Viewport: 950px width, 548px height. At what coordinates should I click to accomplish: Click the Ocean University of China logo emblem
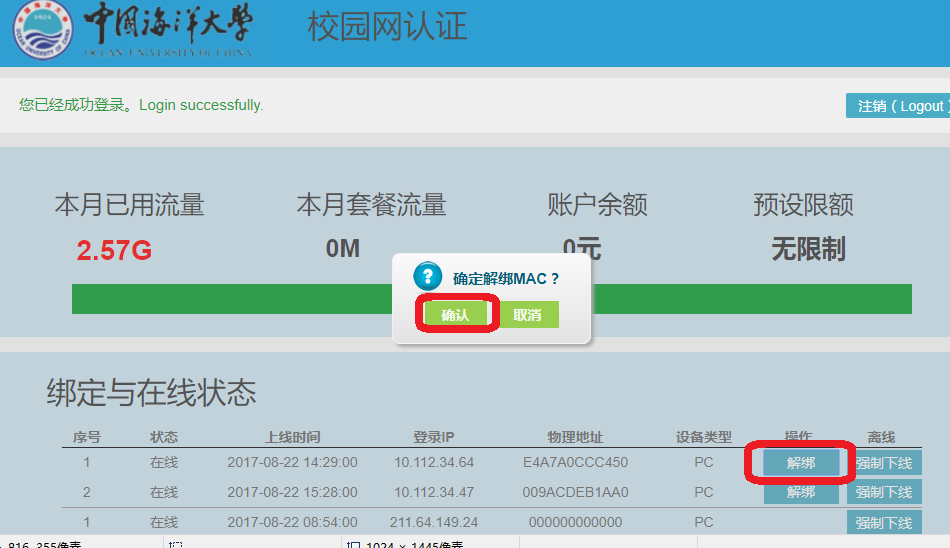pos(42,31)
